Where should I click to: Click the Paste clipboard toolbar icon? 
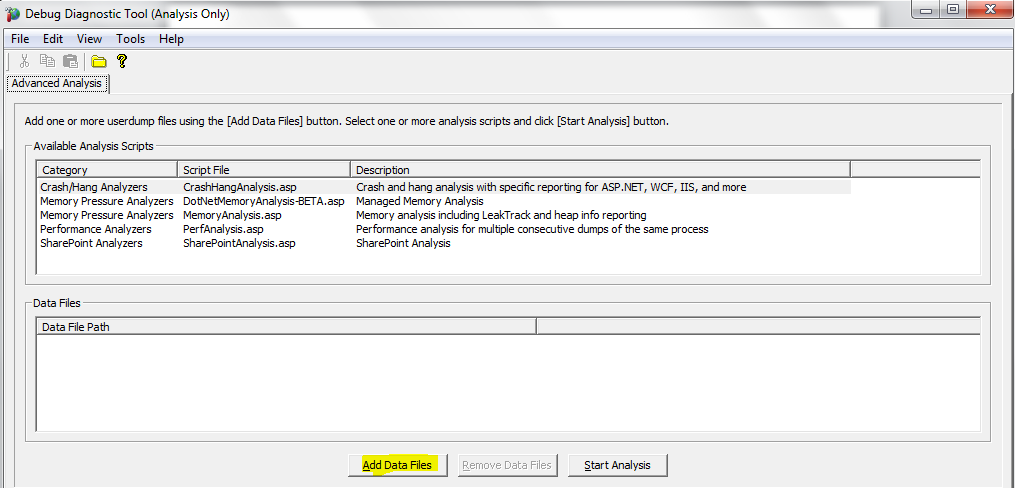(x=70, y=61)
